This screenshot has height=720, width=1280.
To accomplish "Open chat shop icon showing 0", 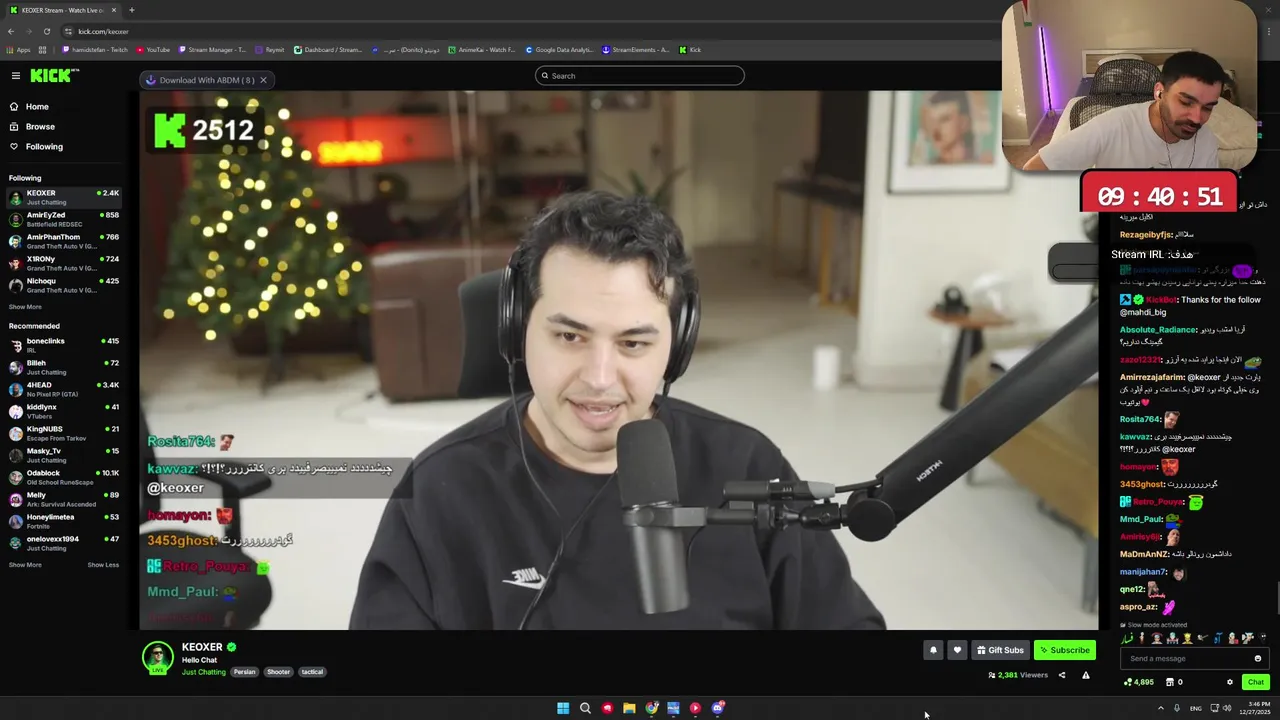I will coord(1174,682).
